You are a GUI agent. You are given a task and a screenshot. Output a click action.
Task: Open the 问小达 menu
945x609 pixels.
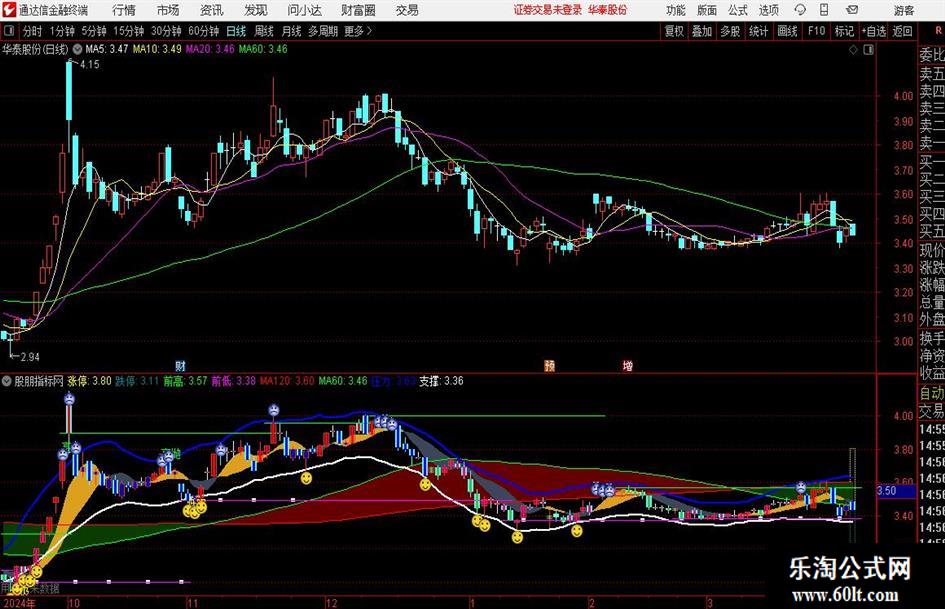[x=304, y=10]
